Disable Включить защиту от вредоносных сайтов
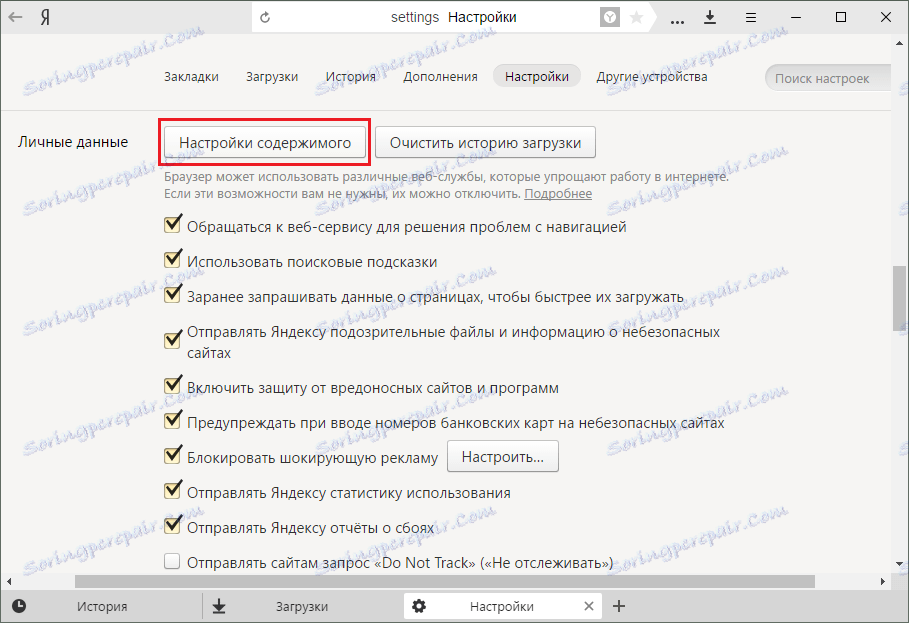909x623 pixels. (x=172, y=385)
